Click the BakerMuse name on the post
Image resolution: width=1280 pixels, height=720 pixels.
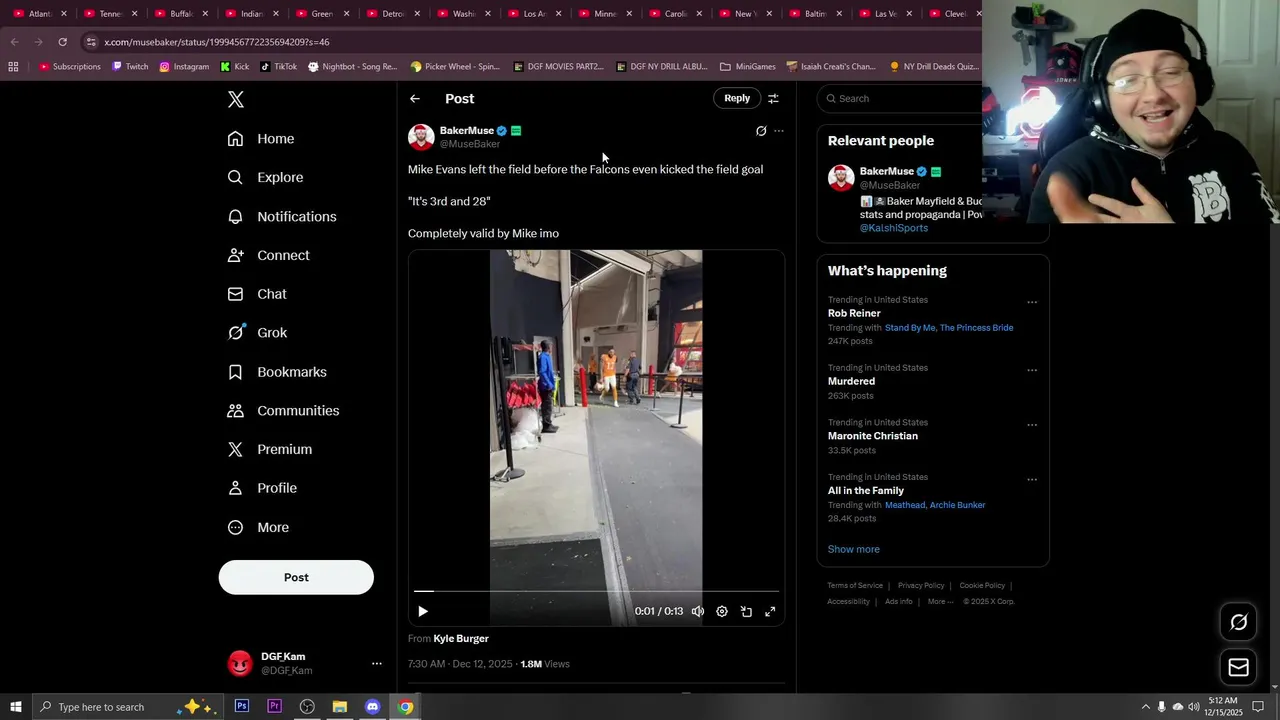coord(467,130)
